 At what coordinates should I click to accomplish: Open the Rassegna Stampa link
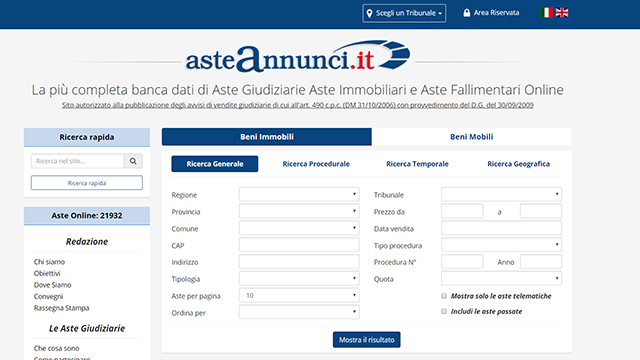61,308
